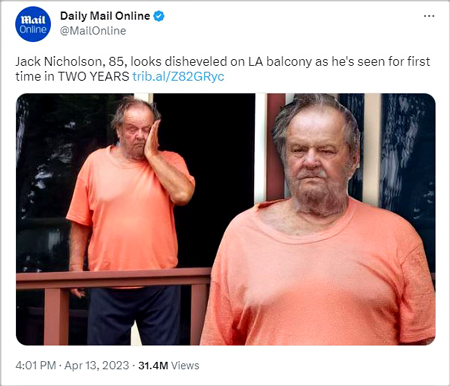Open the @MailOnline handle link
The width and height of the screenshot is (450, 386).
pyautogui.click(x=93, y=31)
